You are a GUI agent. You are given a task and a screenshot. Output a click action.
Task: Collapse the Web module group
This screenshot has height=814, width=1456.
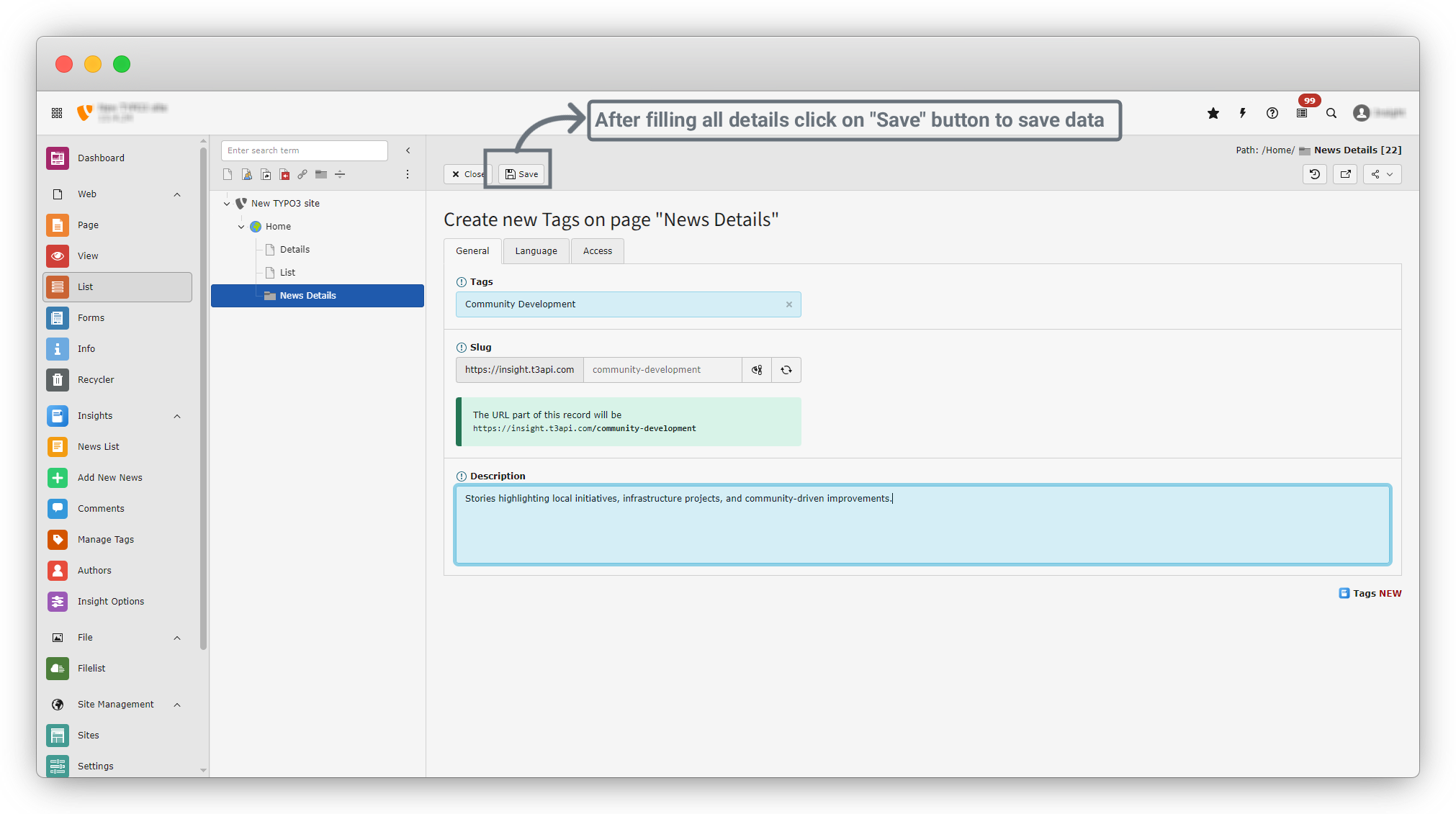[177, 194]
